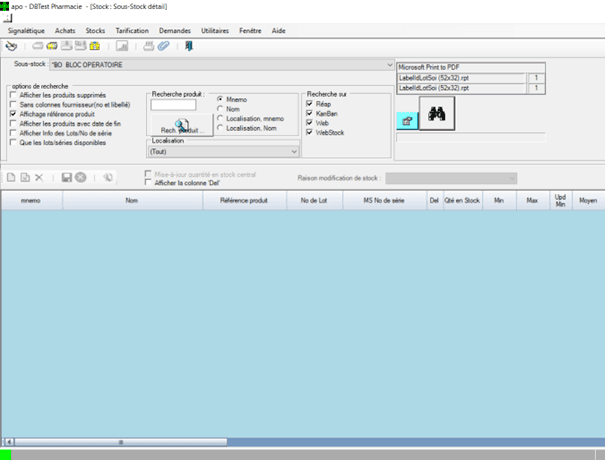The width and height of the screenshot is (605, 460).
Task: Click the cyan printer settings icon
Action: click(x=407, y=121)
